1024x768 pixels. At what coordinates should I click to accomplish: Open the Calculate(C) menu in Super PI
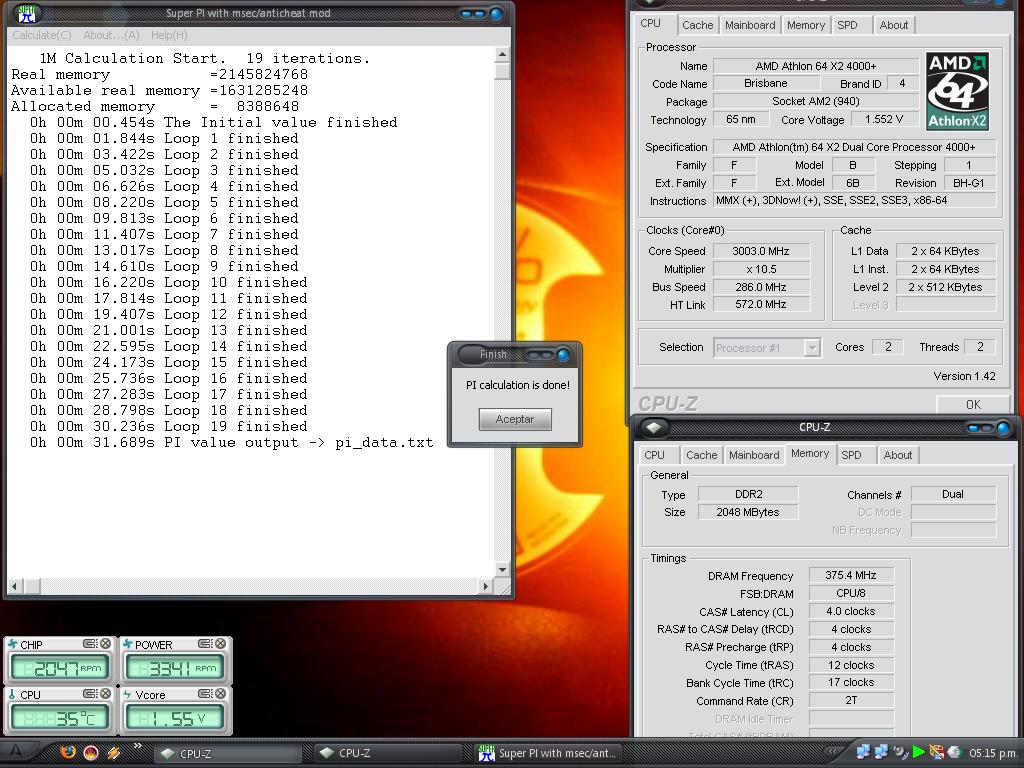41,35
